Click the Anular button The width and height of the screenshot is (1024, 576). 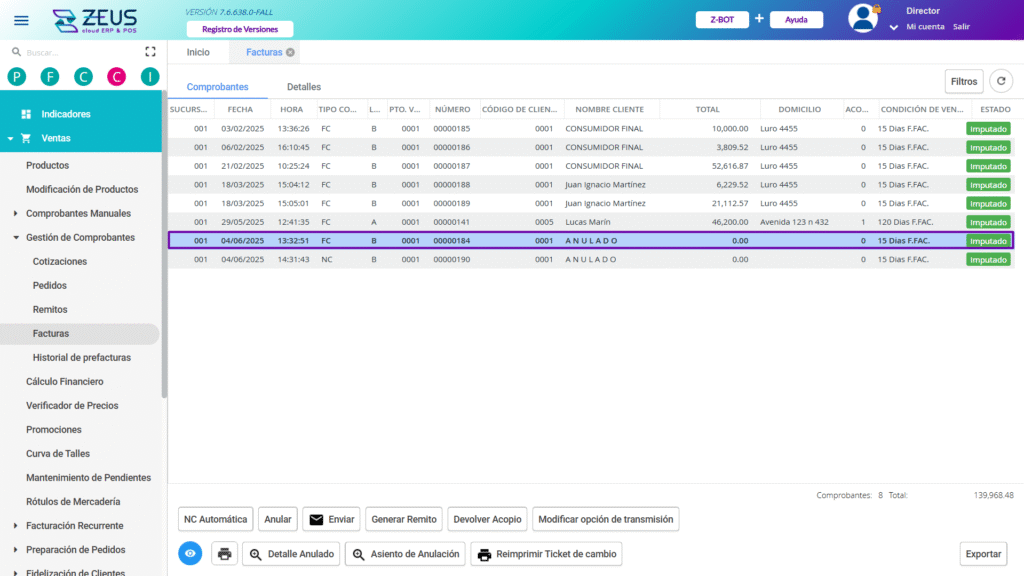point(278,519)
